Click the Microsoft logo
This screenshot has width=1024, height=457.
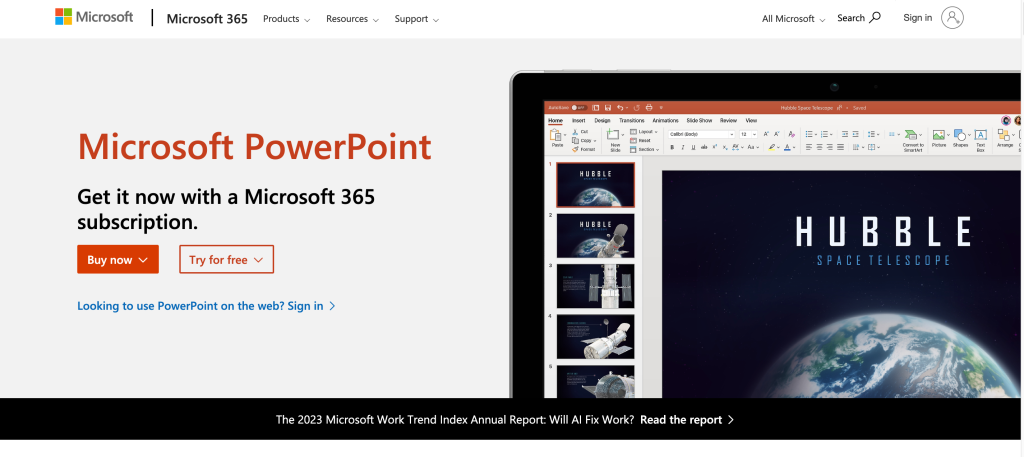click(94, 18)
